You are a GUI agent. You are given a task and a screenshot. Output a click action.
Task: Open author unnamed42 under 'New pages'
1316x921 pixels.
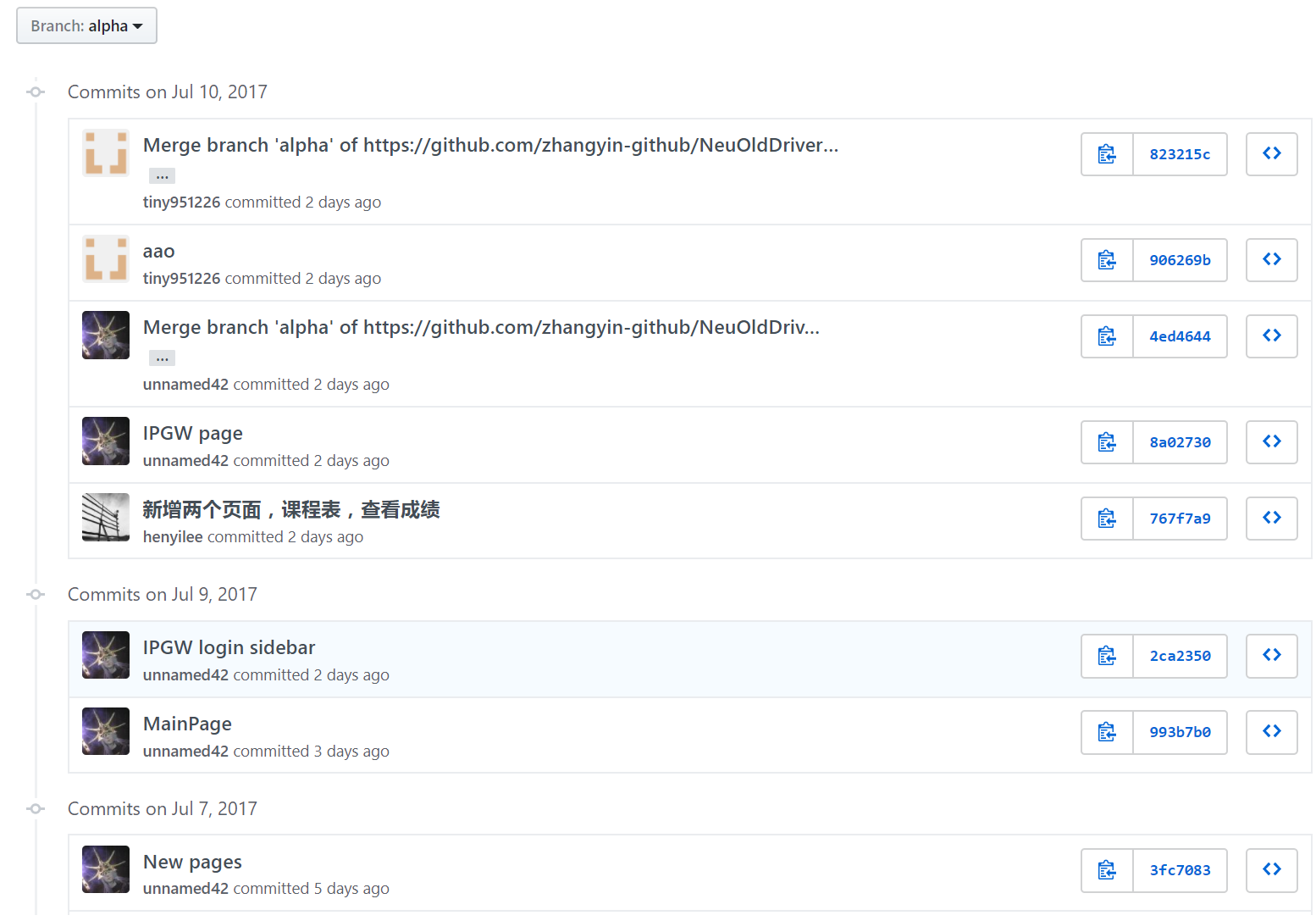tap(185, 889)
